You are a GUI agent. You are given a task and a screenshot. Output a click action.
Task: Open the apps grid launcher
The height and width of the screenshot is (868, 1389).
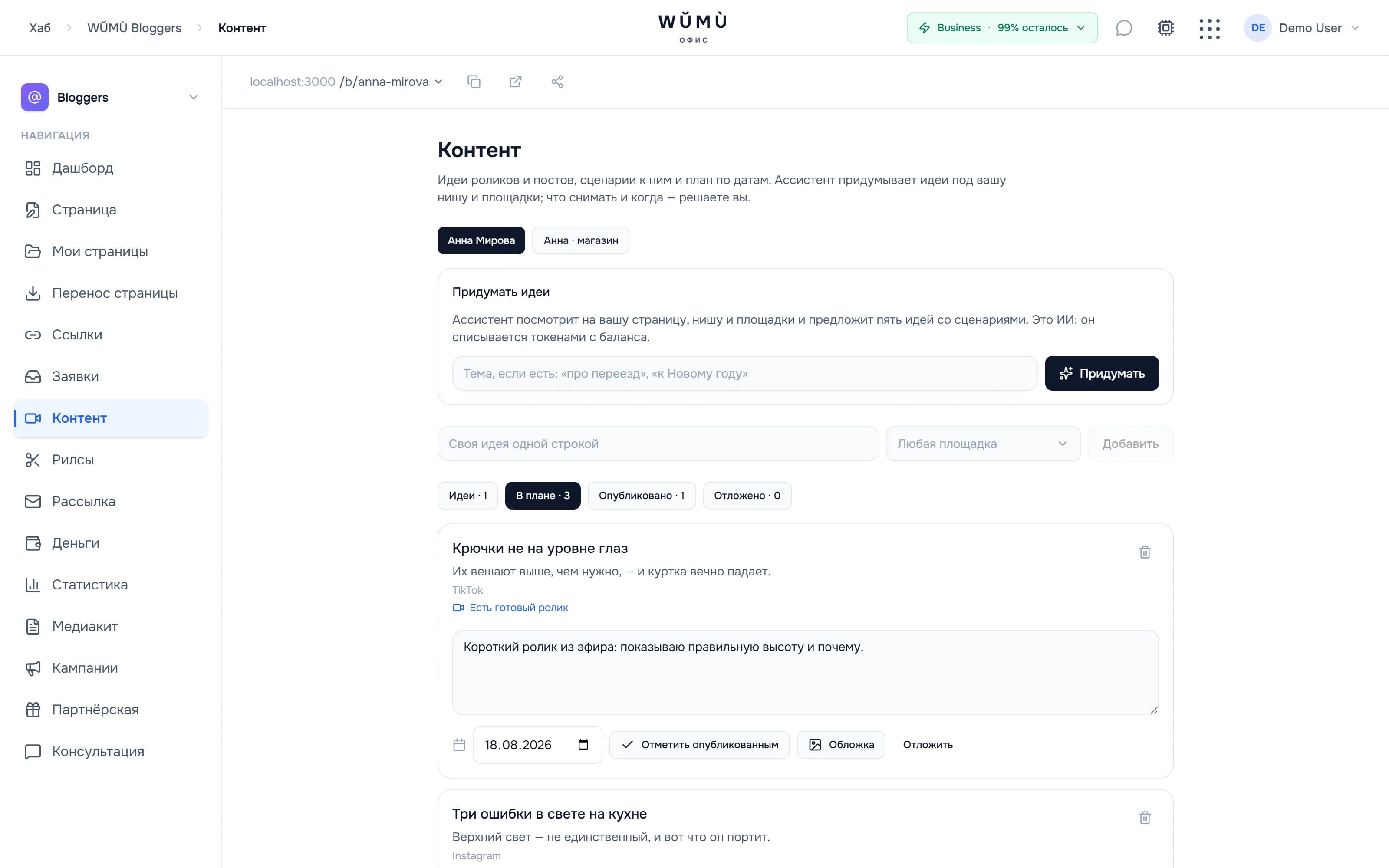click(x=1209, y=28)
